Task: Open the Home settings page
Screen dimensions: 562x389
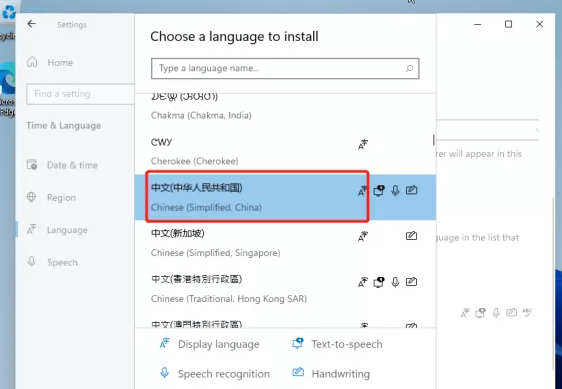Action: tap(50, 62)
